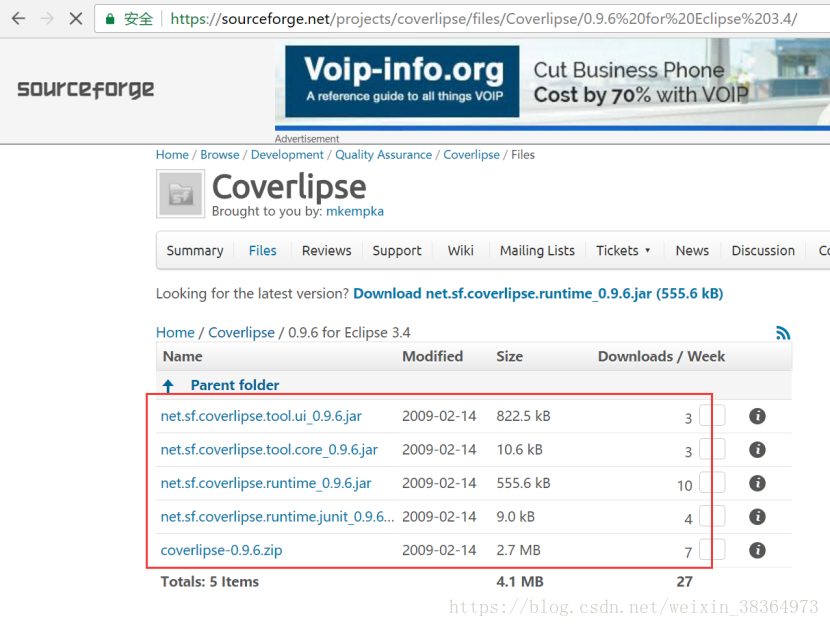Show info for net.sf.coverlipse.tool.core_0.9.6.jar
The height and width of the screenshot is (627, 830).
click(x=757, y=450)
